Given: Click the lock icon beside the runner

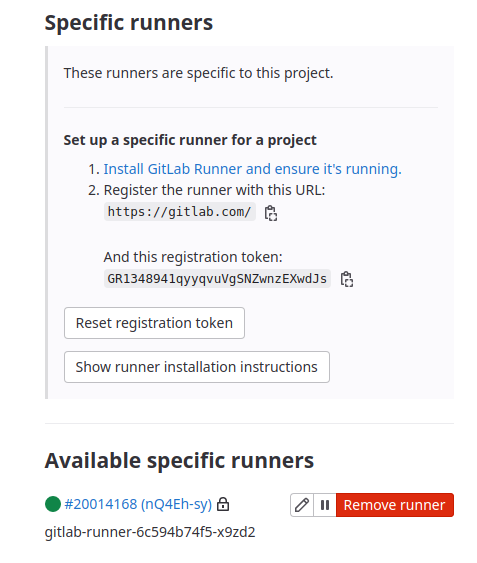Looking at the screenshot, I should click(x=223, y=504).
